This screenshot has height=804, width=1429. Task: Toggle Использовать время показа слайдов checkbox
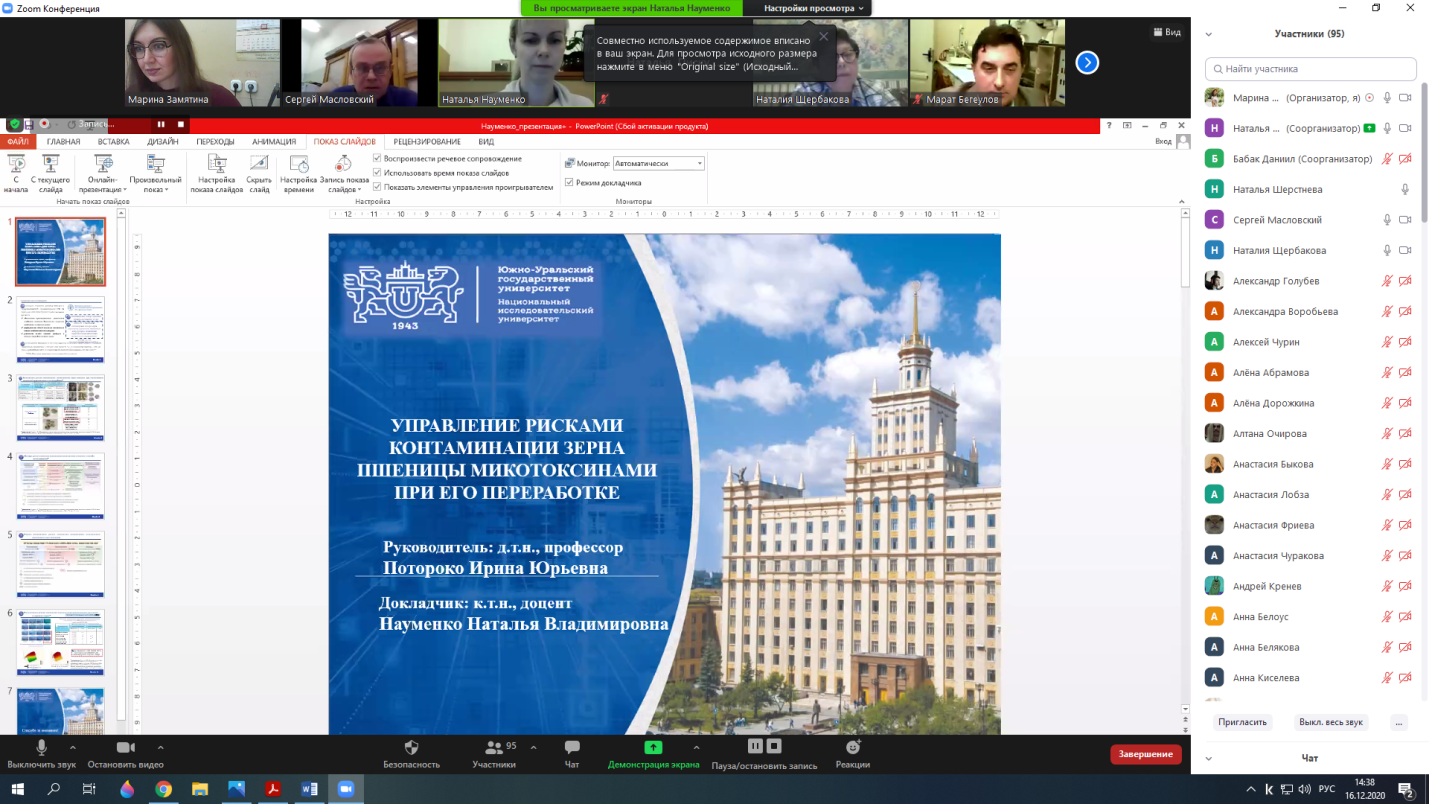377,173
